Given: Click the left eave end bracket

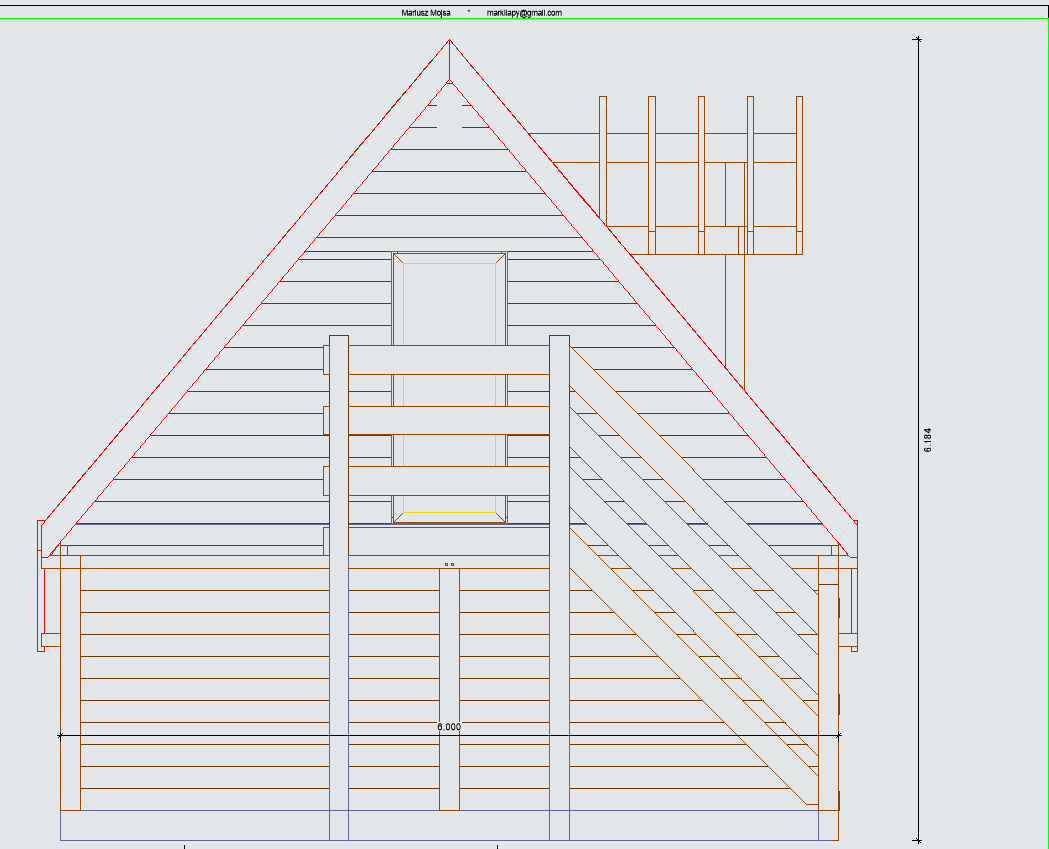Looking at the screenshot, I should pyautogui.click(x=42, y=585).
